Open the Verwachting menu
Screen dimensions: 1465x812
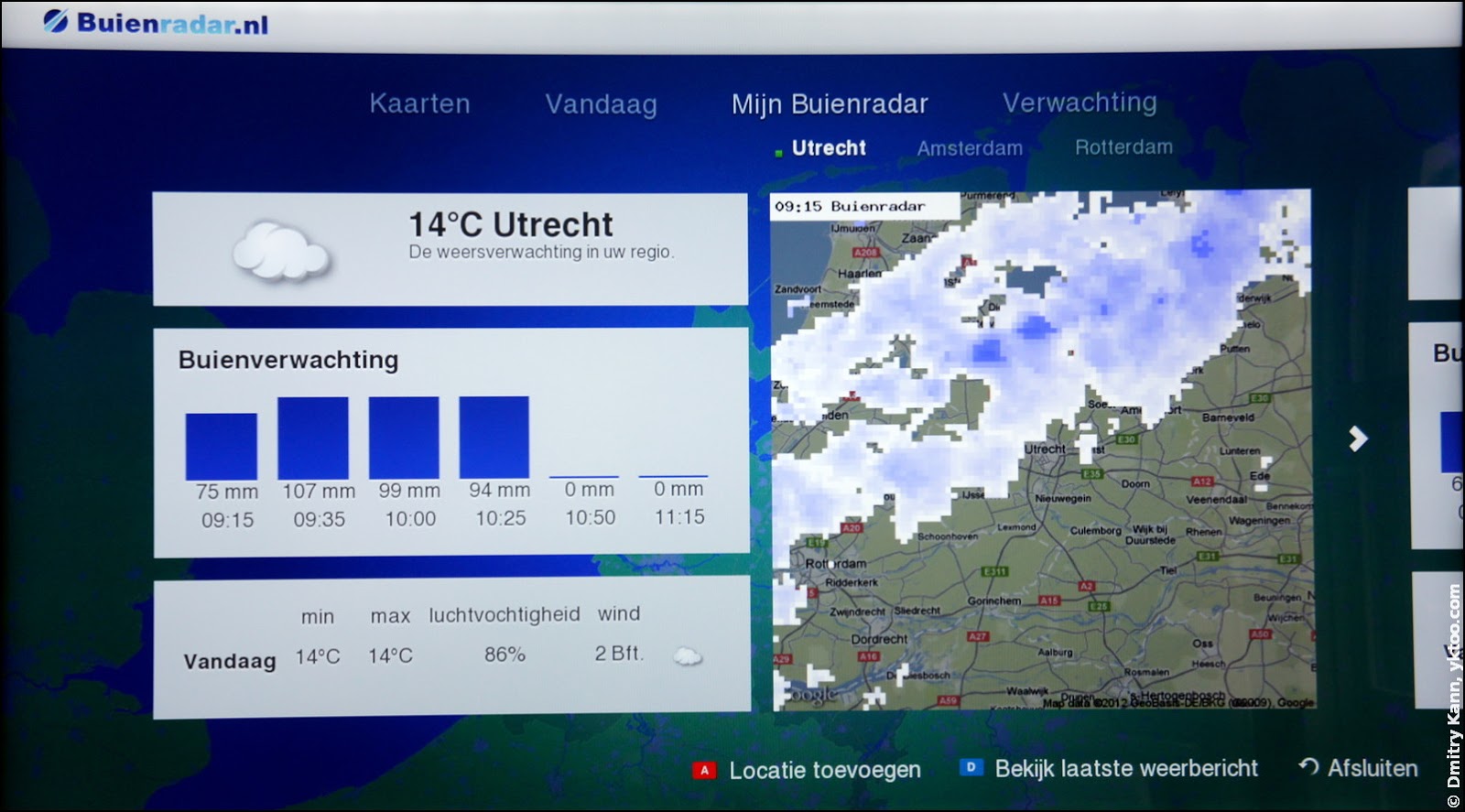pyautogui.click(x=1080, y=103)
